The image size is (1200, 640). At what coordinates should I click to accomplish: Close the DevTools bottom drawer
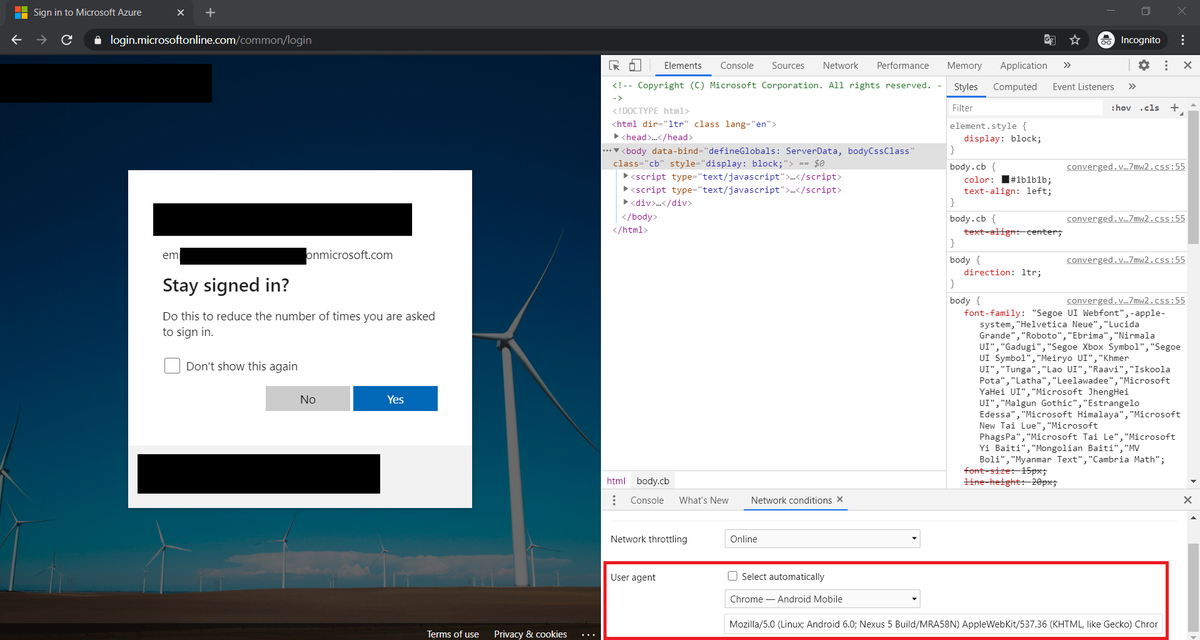(x=1188, y=500)
